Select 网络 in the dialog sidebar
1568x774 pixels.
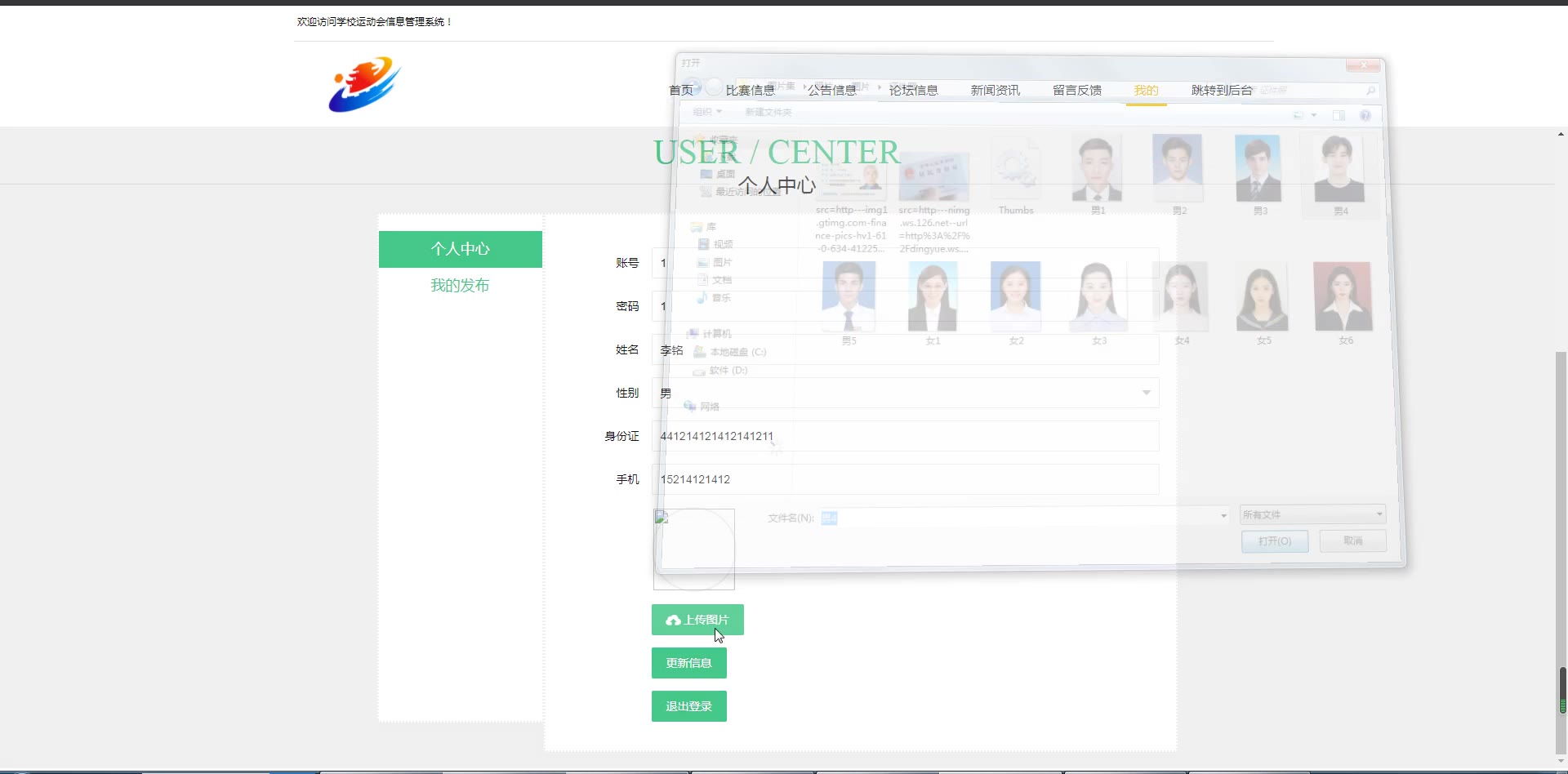(702, 406)
